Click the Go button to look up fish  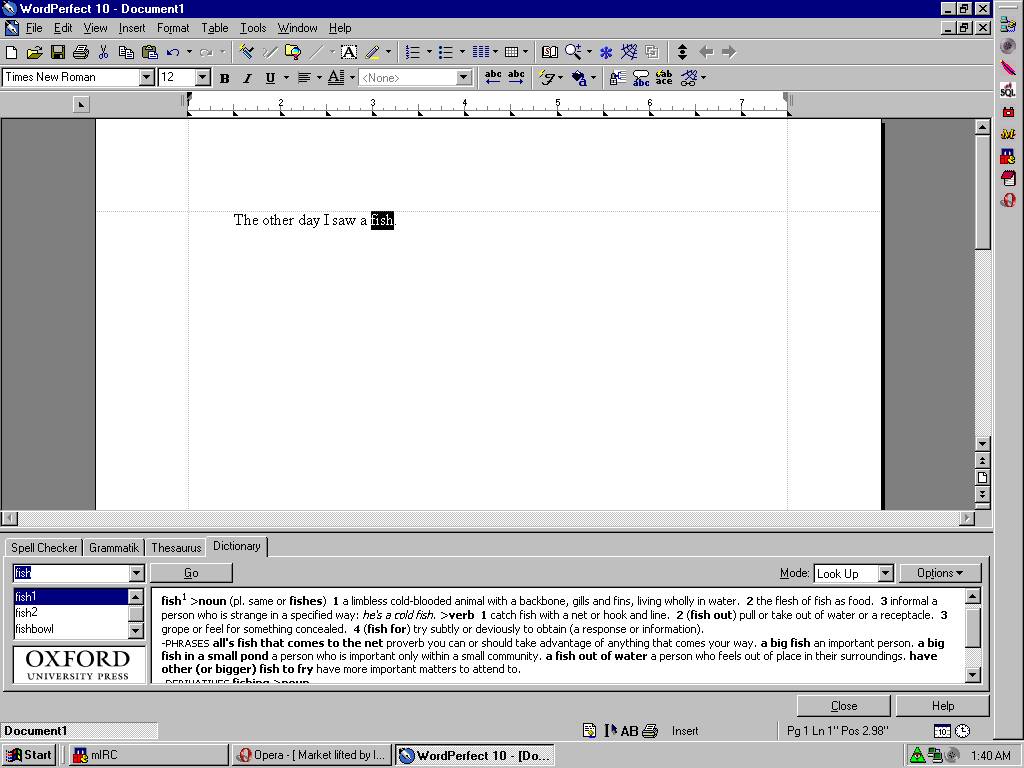pos(191,573)
